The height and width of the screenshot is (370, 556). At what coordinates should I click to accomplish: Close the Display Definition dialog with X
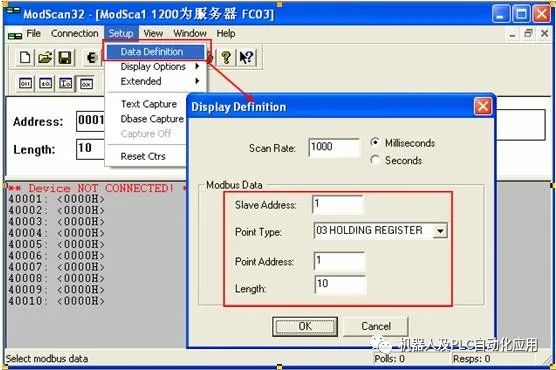[x=483, y=106]
